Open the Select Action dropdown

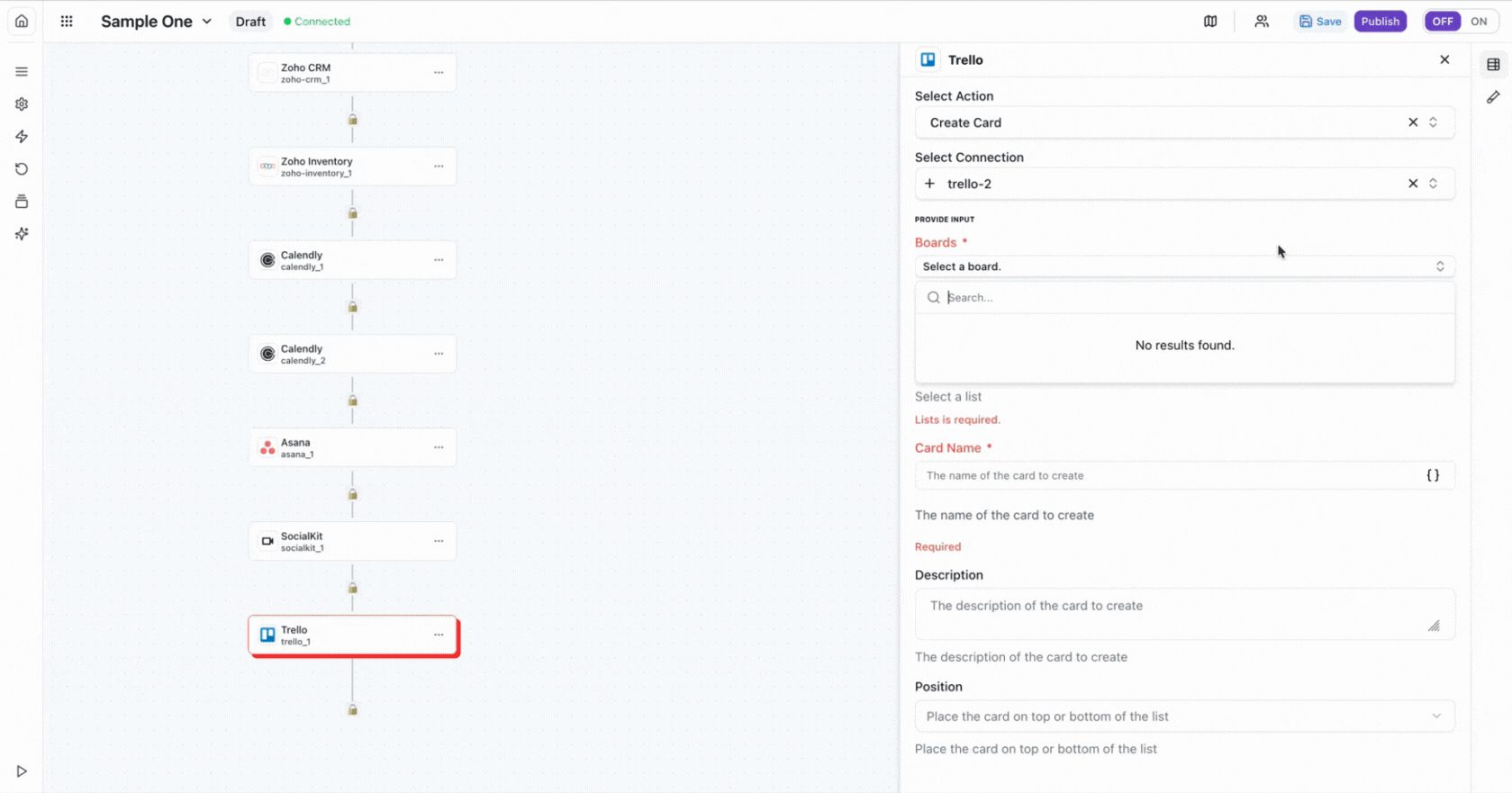point(1184,122)
